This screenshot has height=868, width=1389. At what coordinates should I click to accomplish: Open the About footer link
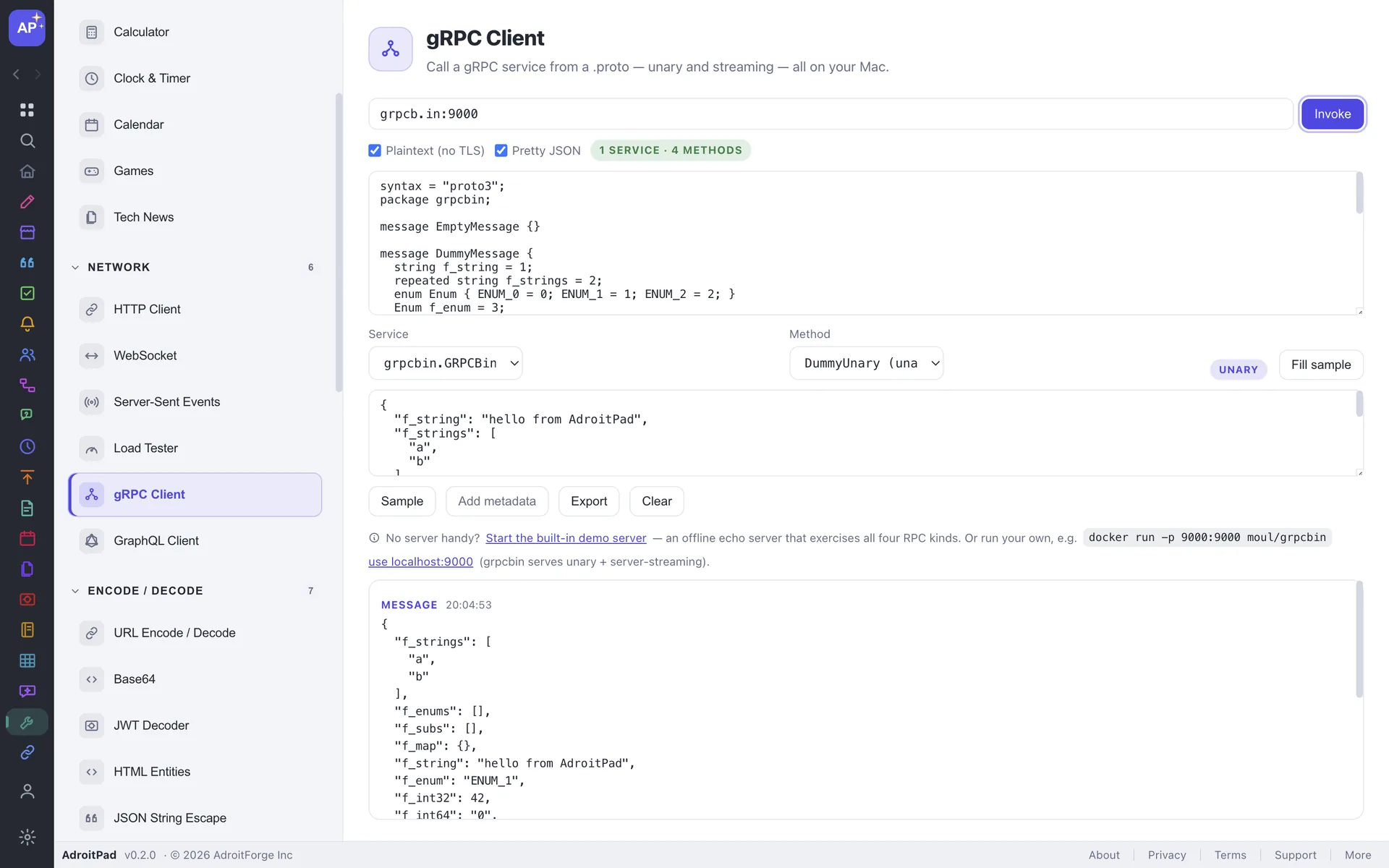pos(1104,855)
